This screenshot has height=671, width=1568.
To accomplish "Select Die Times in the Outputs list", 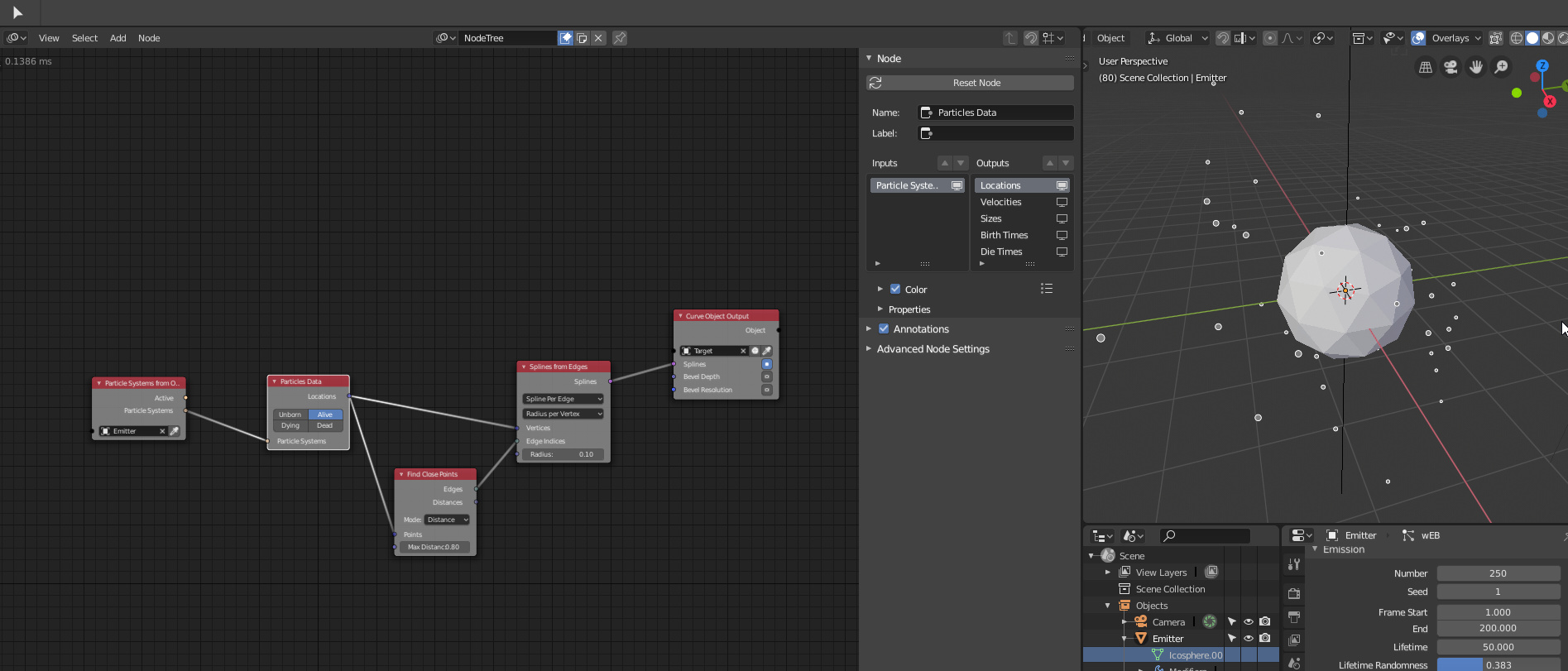I will pyautogui.click(x=1022, y=252).
